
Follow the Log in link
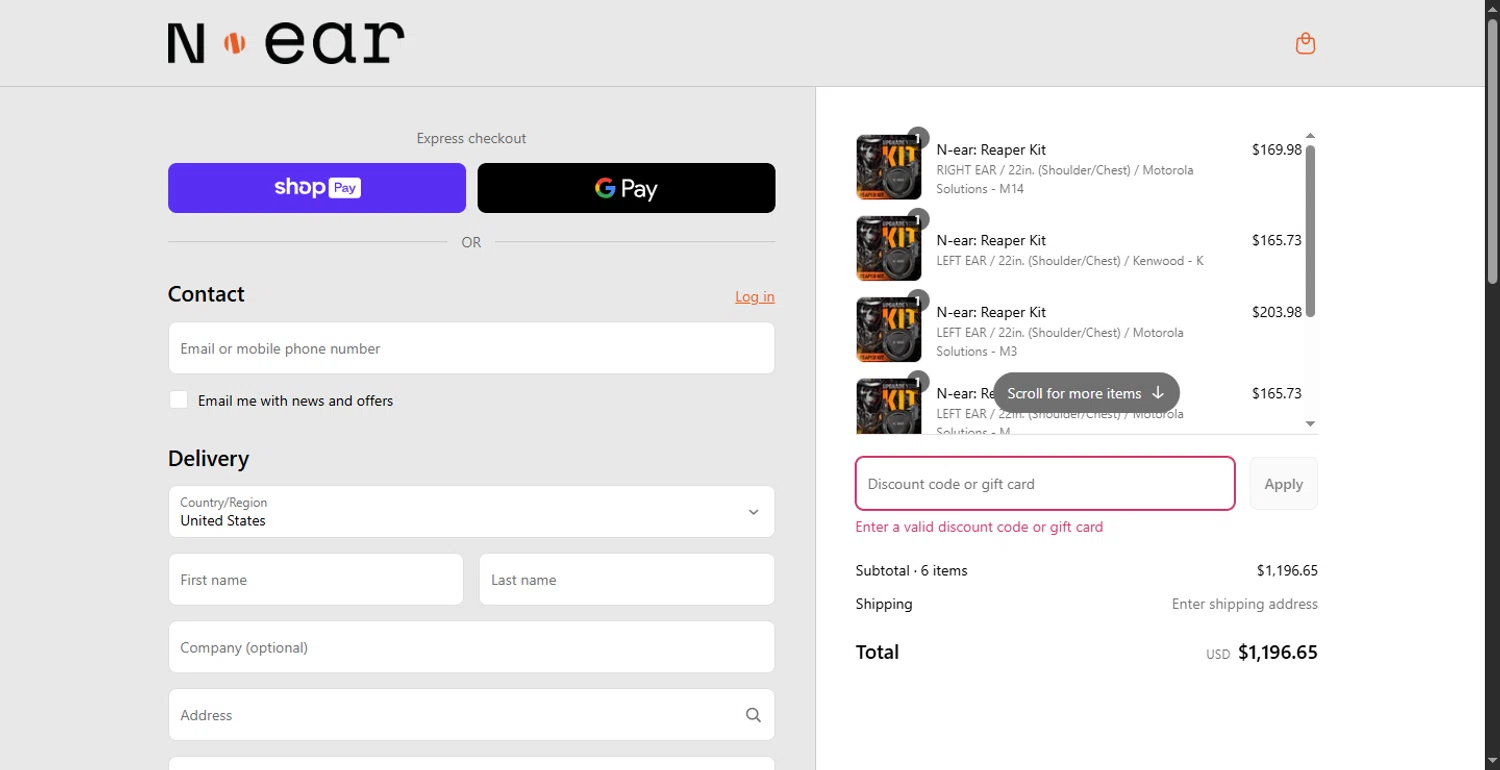755,296
